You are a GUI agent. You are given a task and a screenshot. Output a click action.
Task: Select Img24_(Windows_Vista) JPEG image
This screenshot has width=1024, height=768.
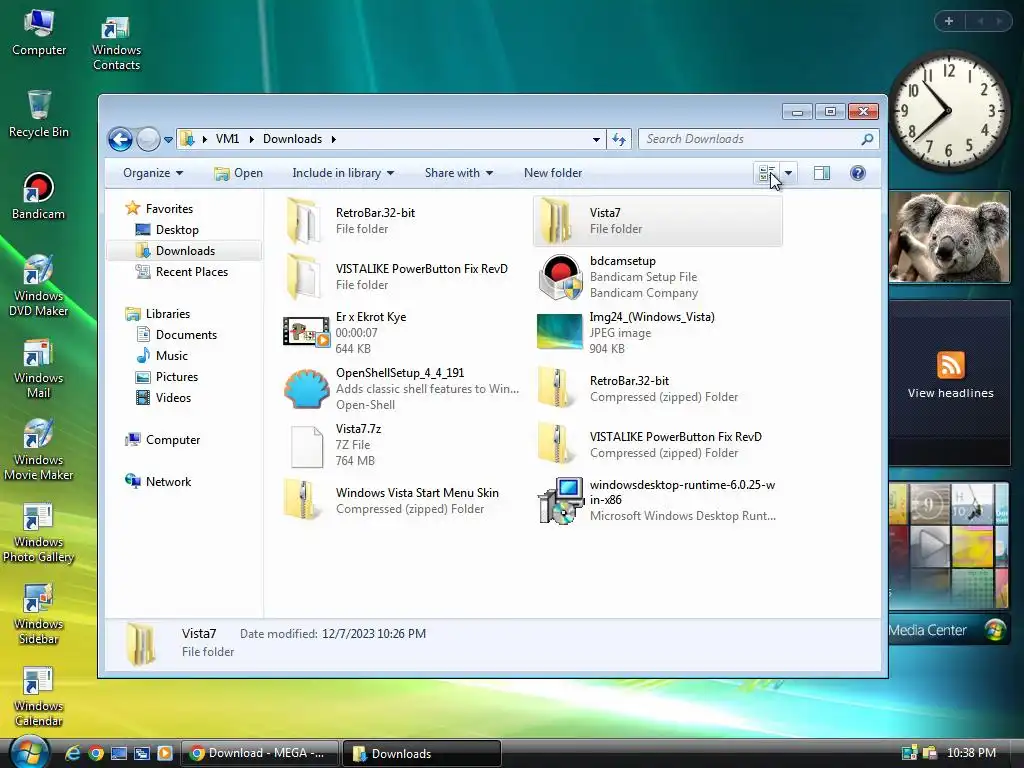coord(658,332)
